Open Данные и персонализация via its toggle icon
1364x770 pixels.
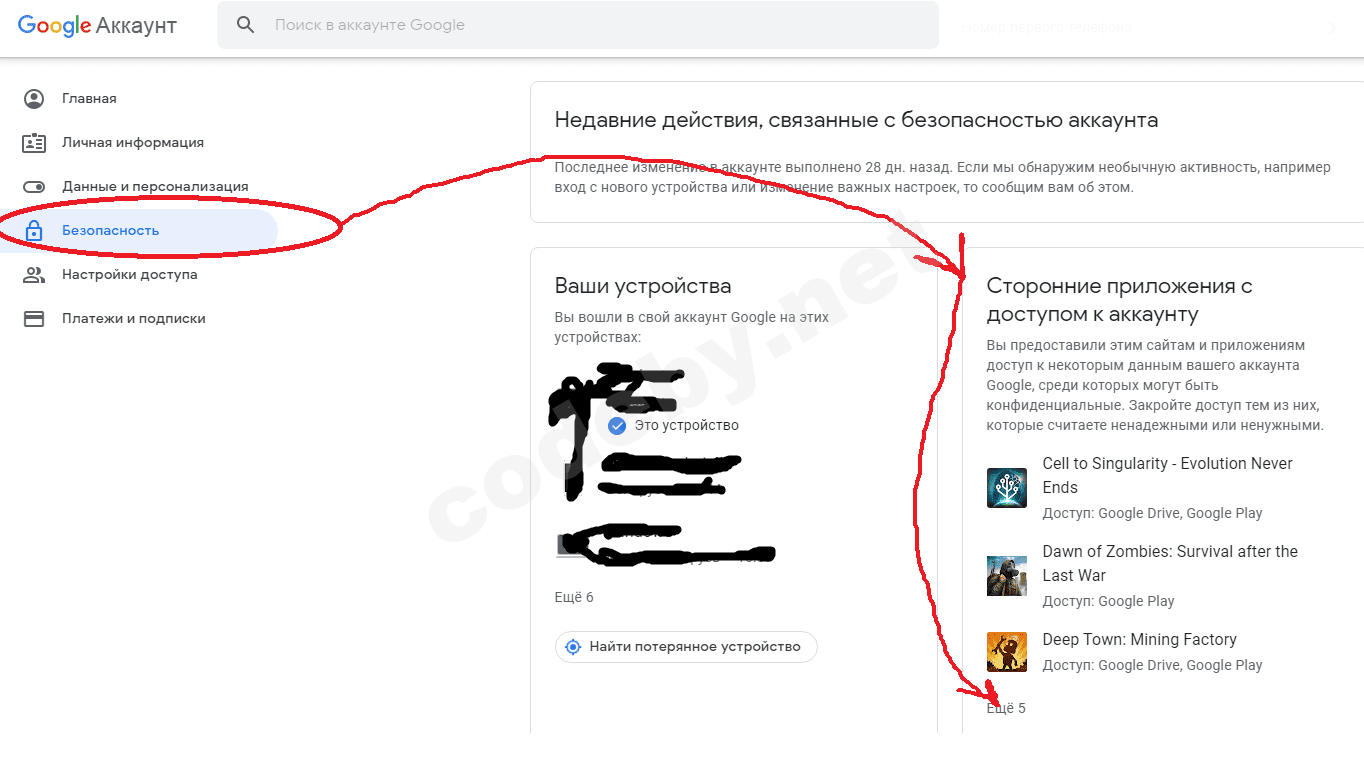coord(34,186)
